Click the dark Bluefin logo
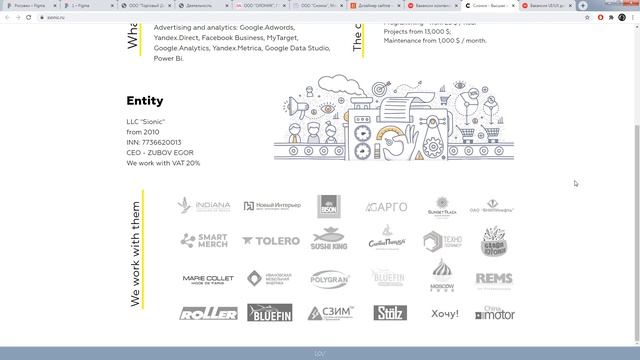The height and width of the screenshot is (360, 640). tap(270, 313)
